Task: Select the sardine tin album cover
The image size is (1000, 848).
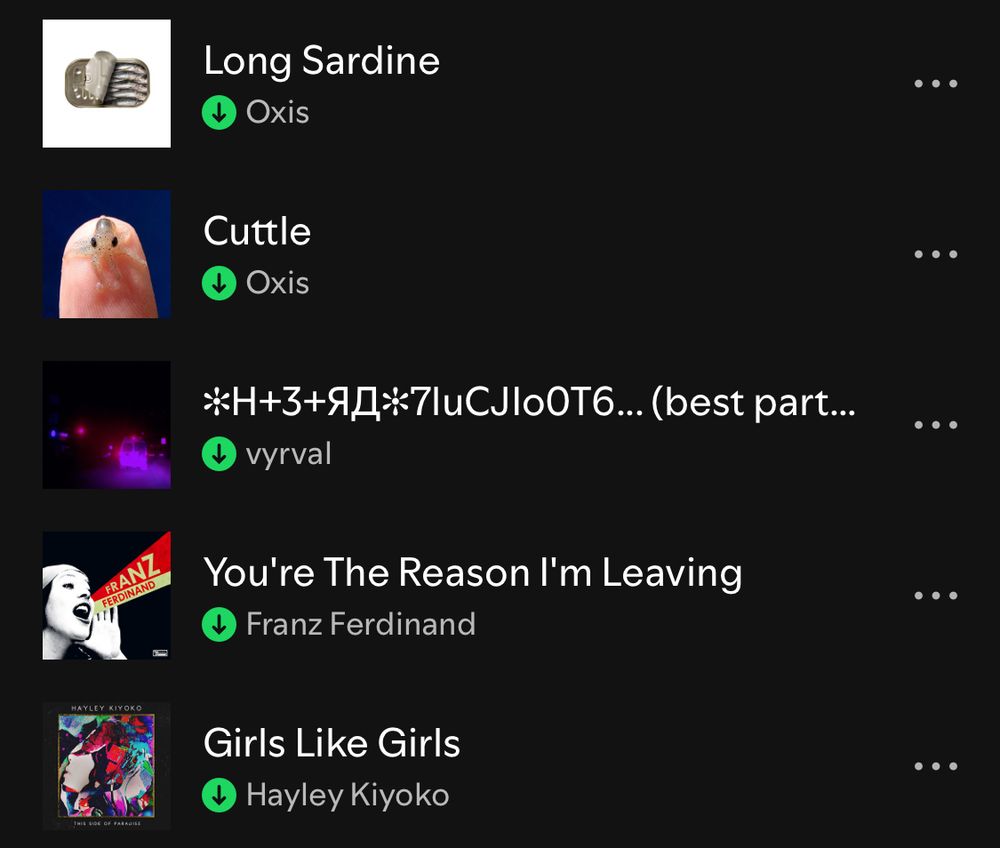Action: 107,84
